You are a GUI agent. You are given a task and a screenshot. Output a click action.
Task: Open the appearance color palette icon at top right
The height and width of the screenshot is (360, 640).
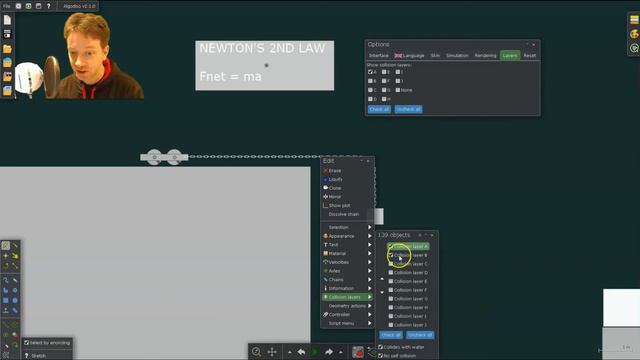coord(634,34)
